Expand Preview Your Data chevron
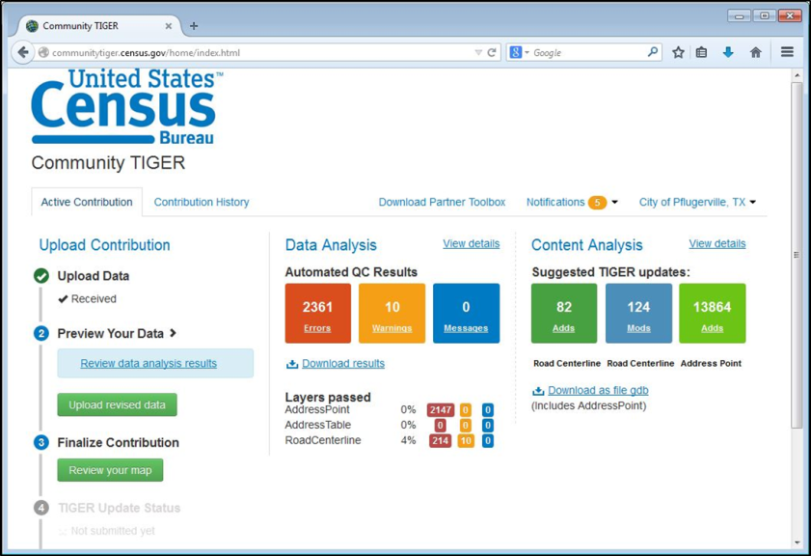This screenshot has width=811, height=556. 173,333
